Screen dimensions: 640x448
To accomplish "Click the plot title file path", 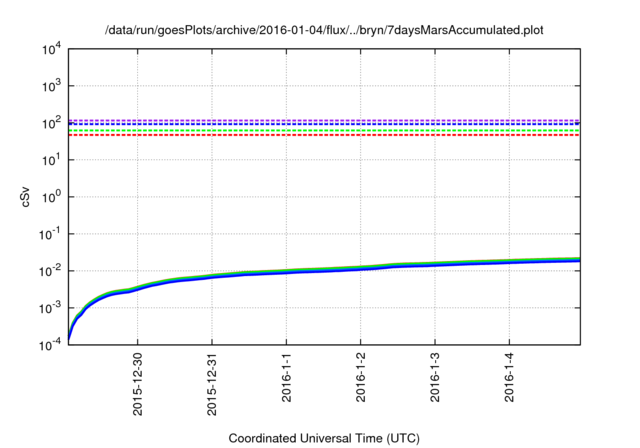I will coord(324,30).
